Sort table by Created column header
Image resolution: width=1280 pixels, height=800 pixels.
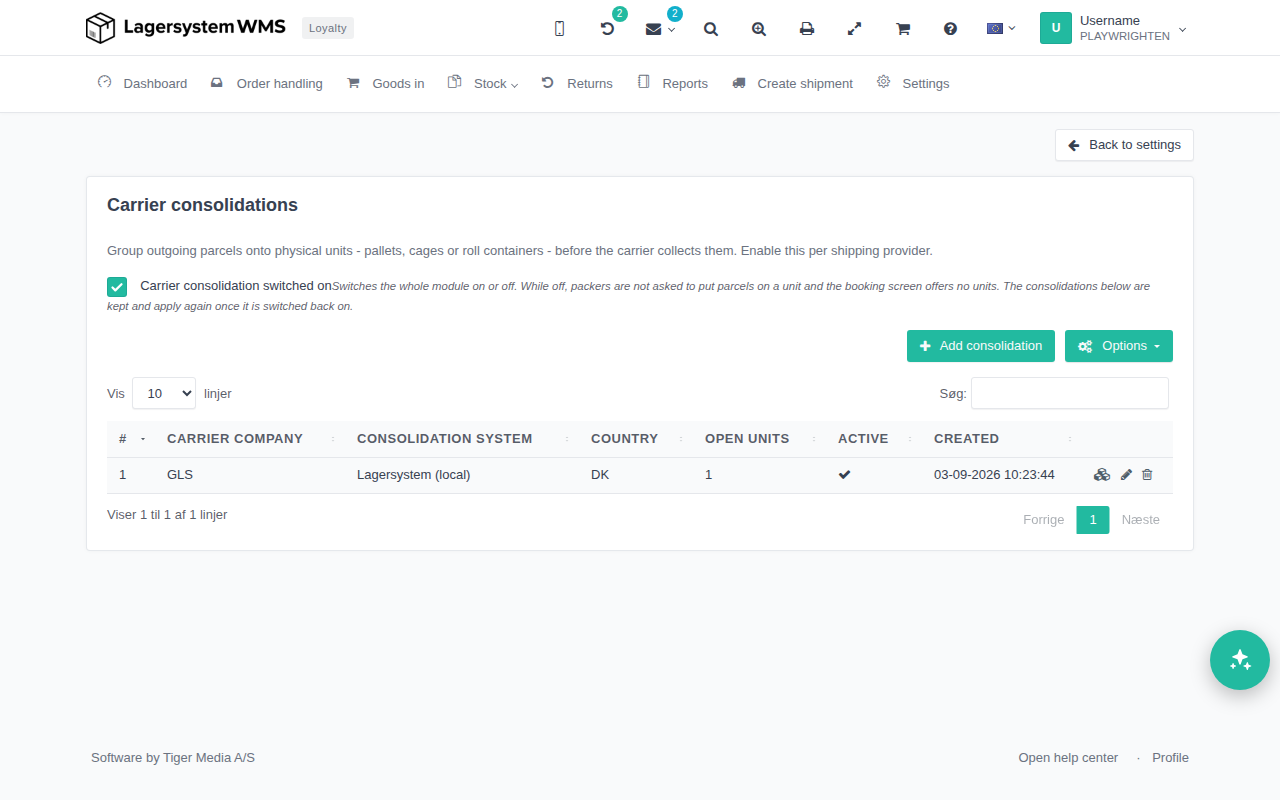tap(1003, 439)
